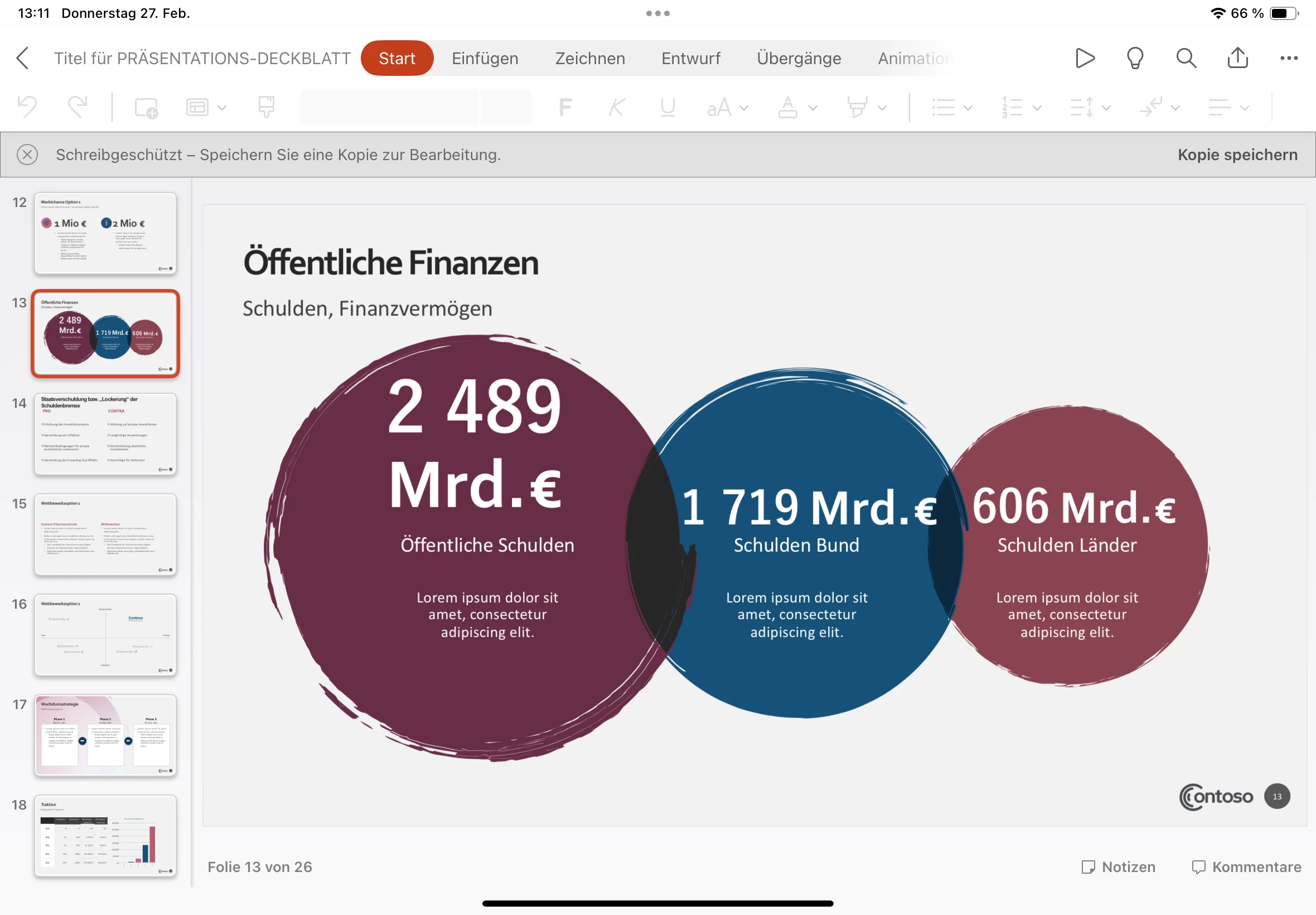Open the Übergänge tab
Viewport: 1316px width, 915px height.
[799, 58]
